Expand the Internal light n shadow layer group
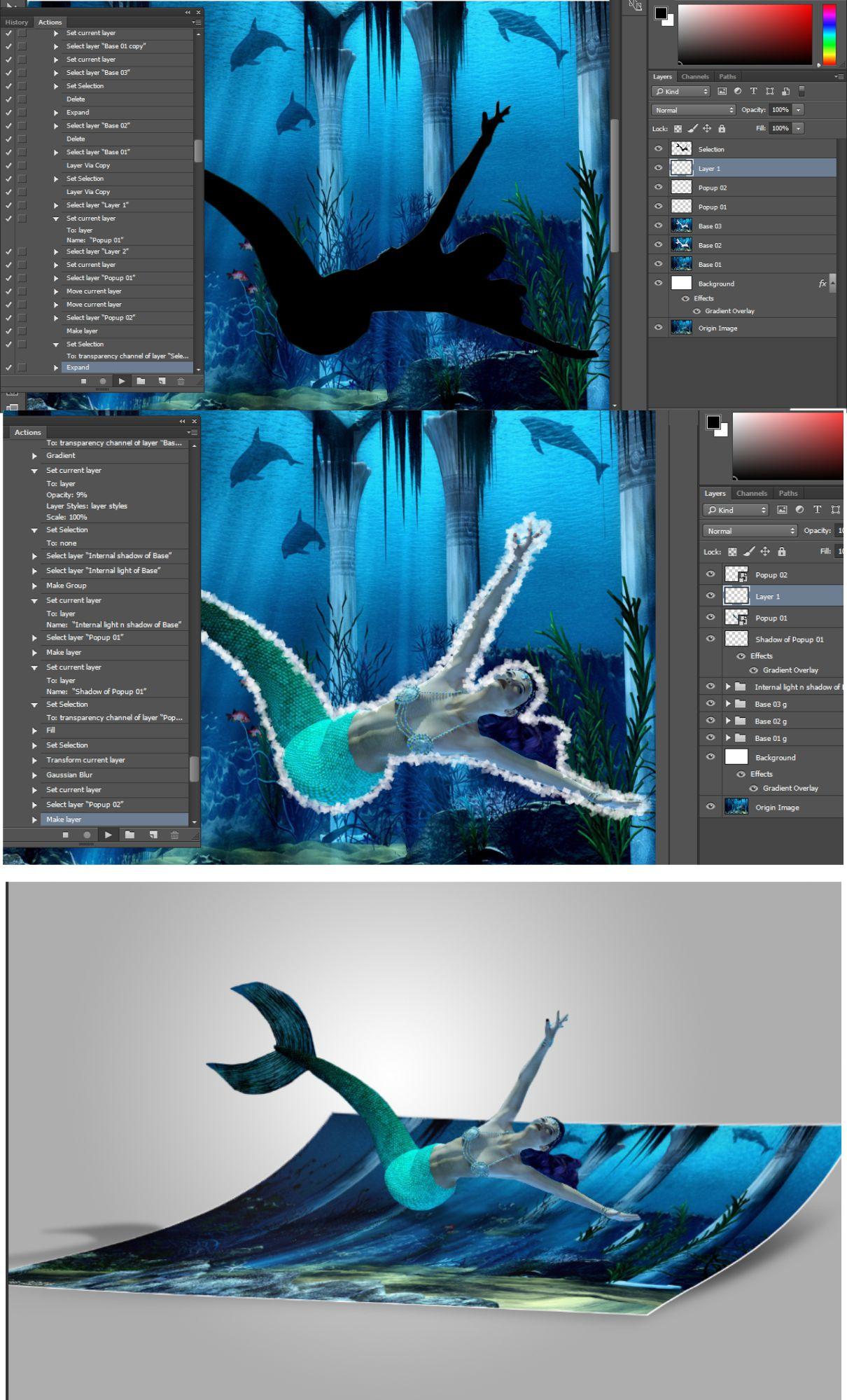 tap(728, 687)
